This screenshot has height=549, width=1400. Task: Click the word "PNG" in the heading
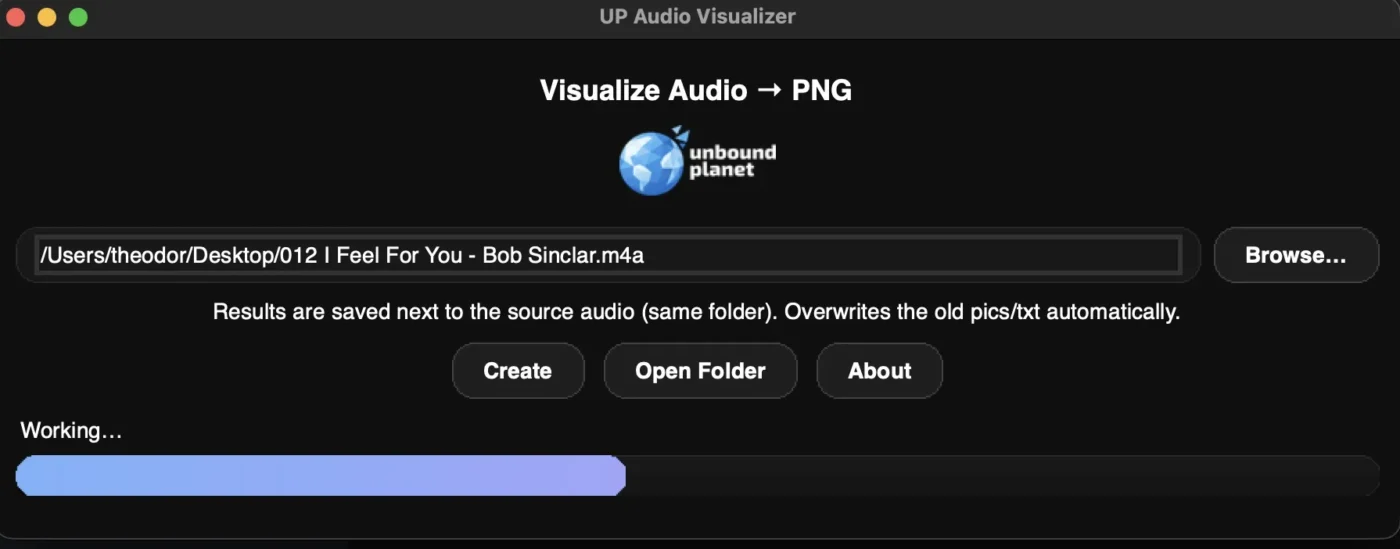click(821, 90)
